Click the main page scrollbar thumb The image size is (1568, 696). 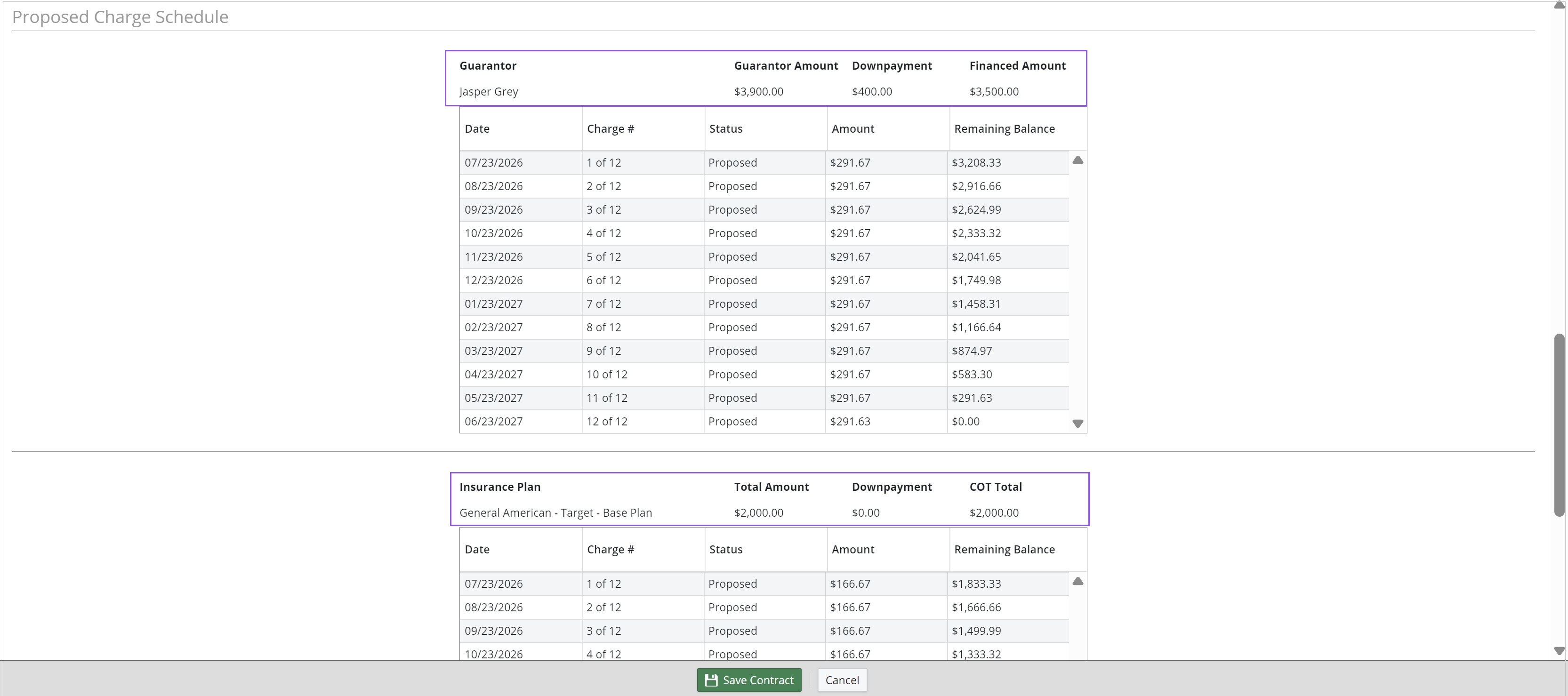(x=1559, y=424)
